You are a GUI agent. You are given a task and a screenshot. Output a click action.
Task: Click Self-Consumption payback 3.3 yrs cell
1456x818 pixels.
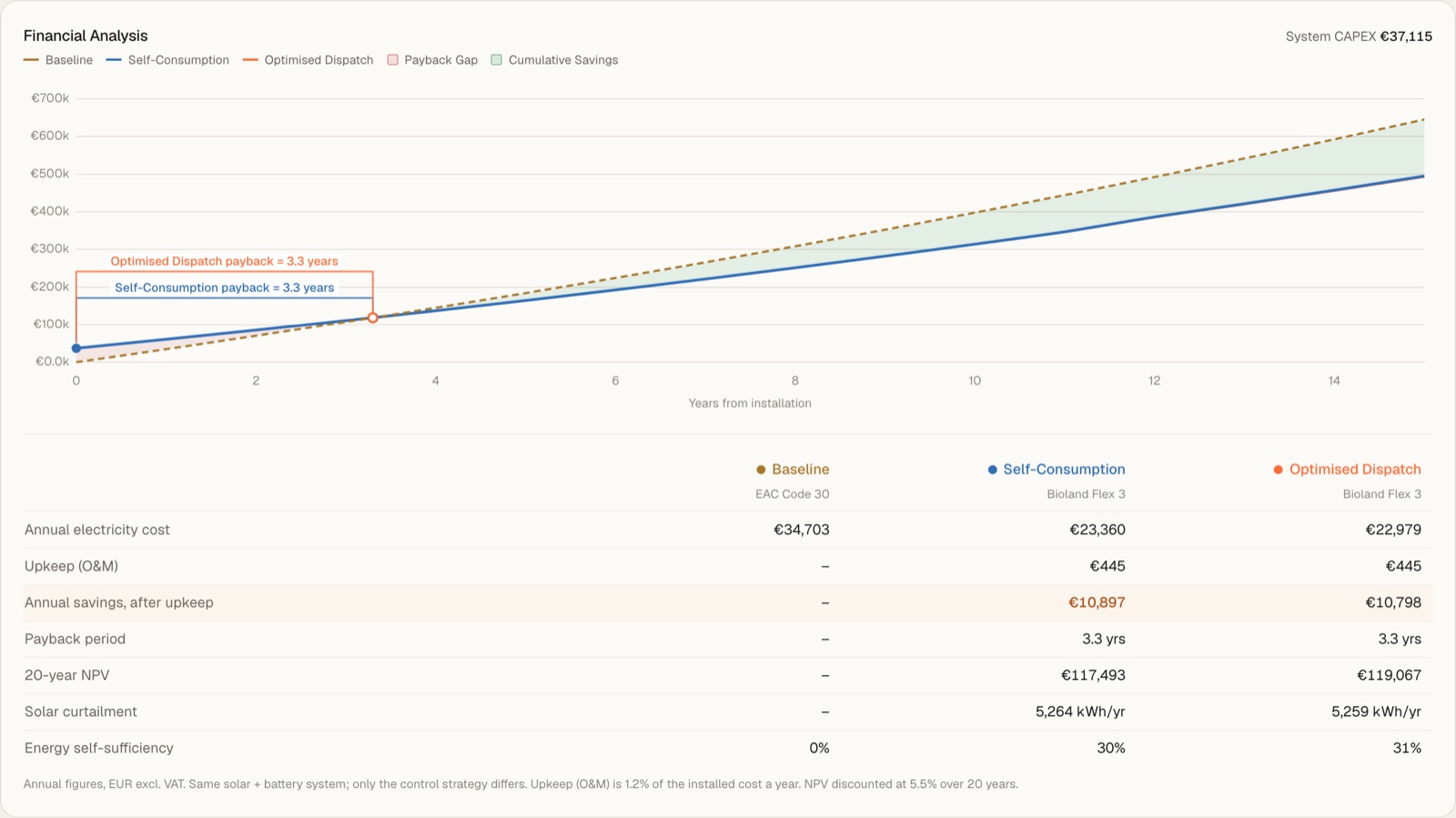point(1103,639)
